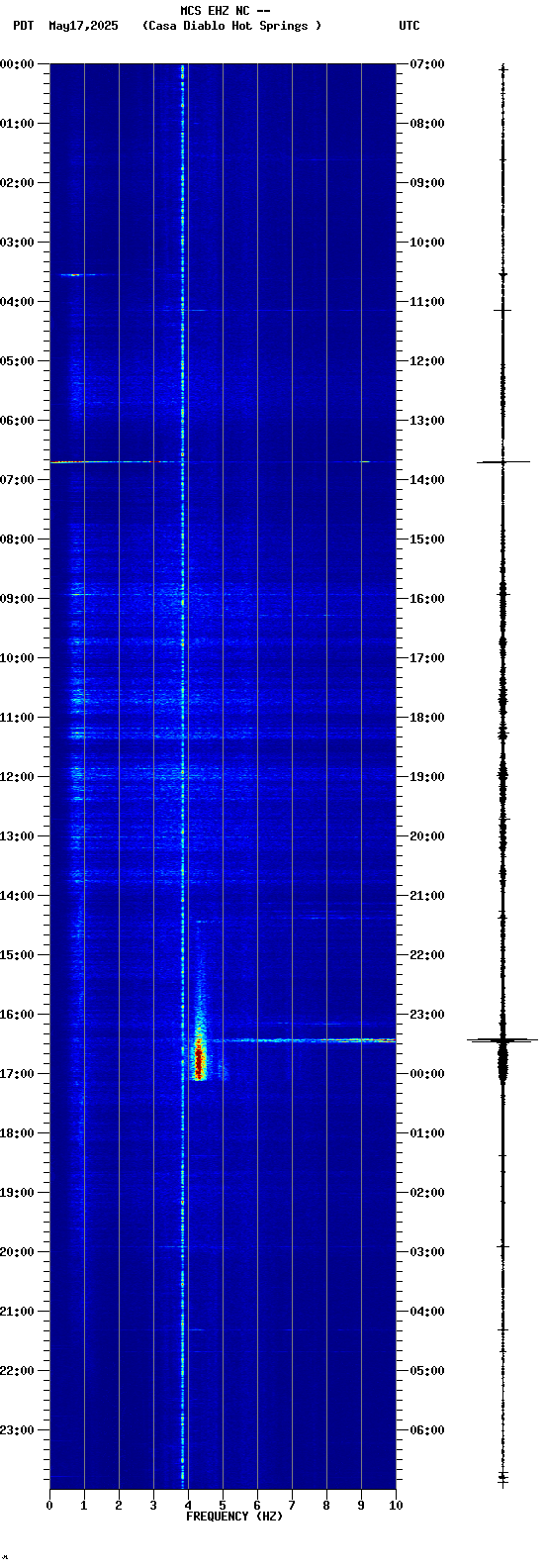Image resolution: width=546 pixels, height=1568 pixels.
Task: Click the PDT time label '12:00'
Action: [18, 777]
